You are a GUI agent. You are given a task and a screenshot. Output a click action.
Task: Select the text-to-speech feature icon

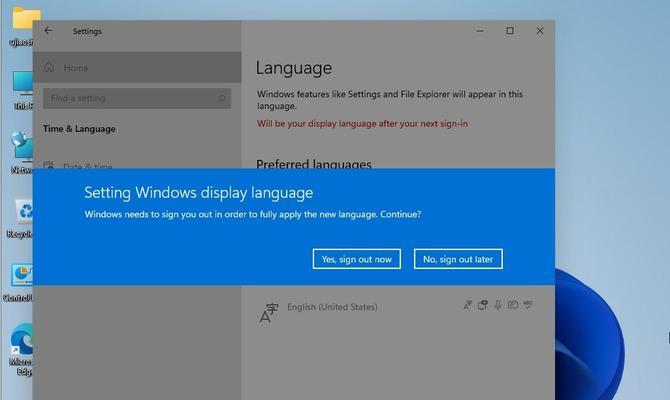[483, 305]
